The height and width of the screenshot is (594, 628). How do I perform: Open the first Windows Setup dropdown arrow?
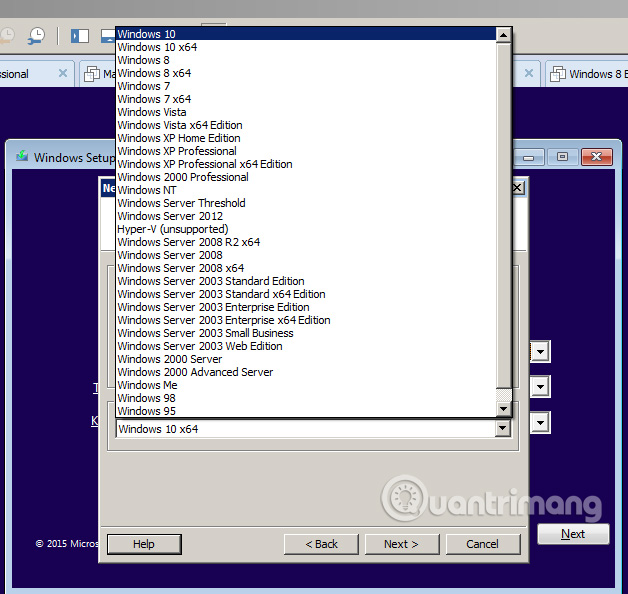(x=540, y=352)
